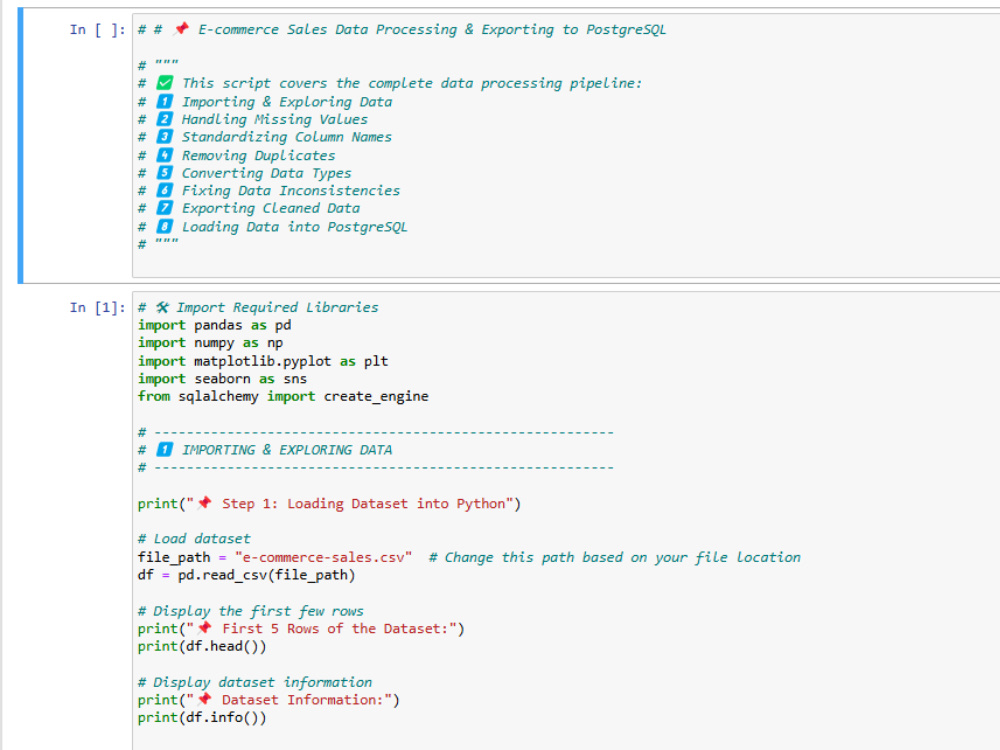The width and height of the screenshot is (1000, 750).
Task: Click number 1 emoji before 'Importing & Exploring Data'
Action: click(x=165, y=101)
